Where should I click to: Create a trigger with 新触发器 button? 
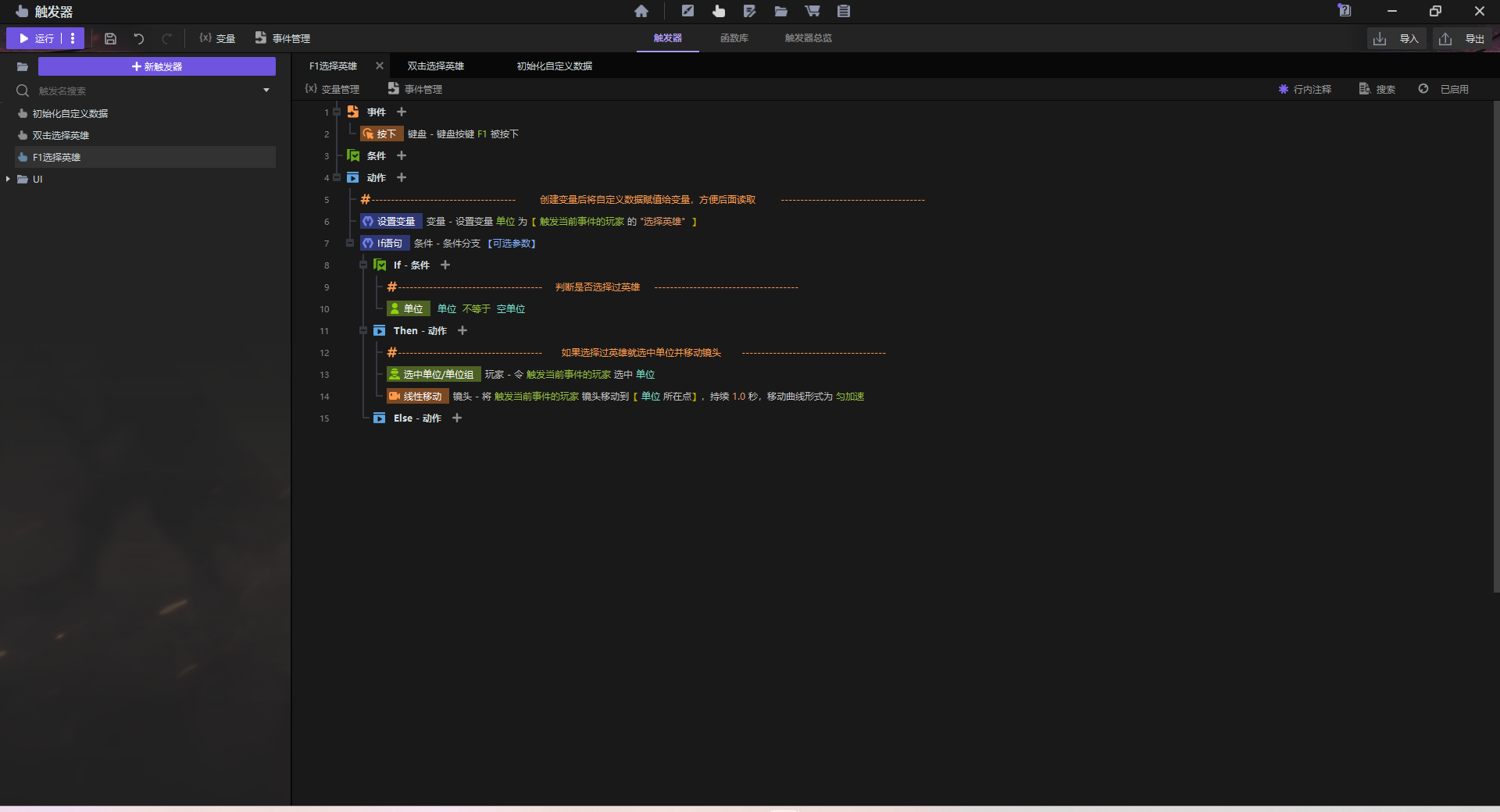[x=157, y=67]
